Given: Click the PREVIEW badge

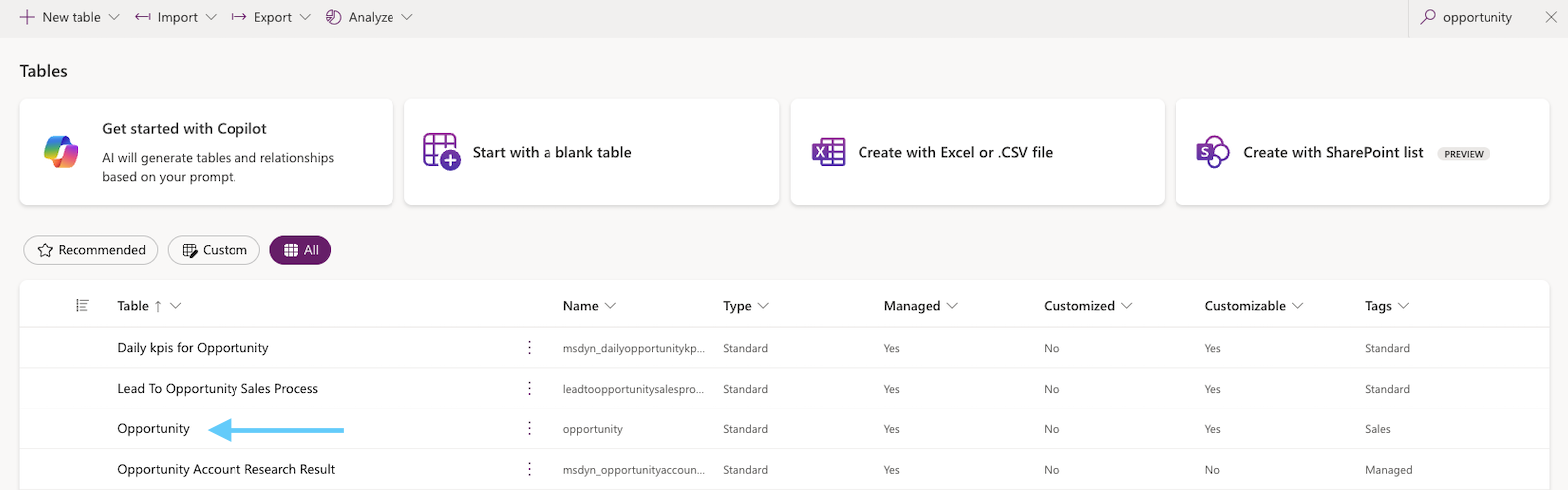Looking at the screenshot, I should [x=1464, y=154].
